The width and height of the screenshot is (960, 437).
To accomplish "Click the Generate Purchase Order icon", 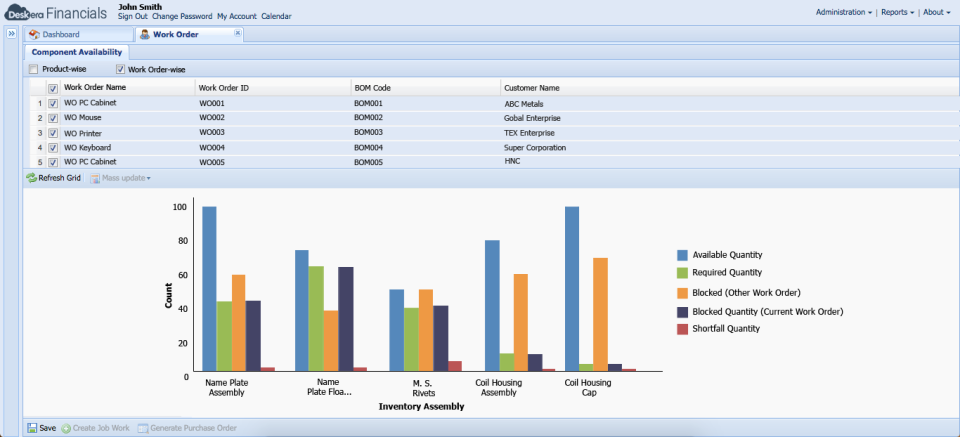I will click(143, 428).
